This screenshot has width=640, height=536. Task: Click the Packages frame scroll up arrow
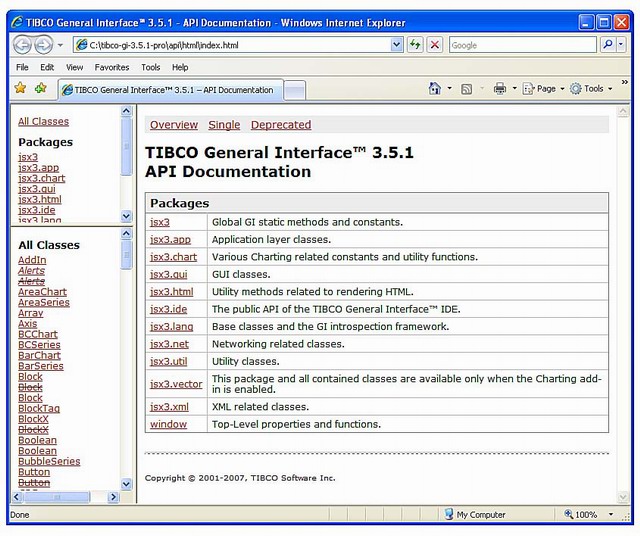pos(127,111)
